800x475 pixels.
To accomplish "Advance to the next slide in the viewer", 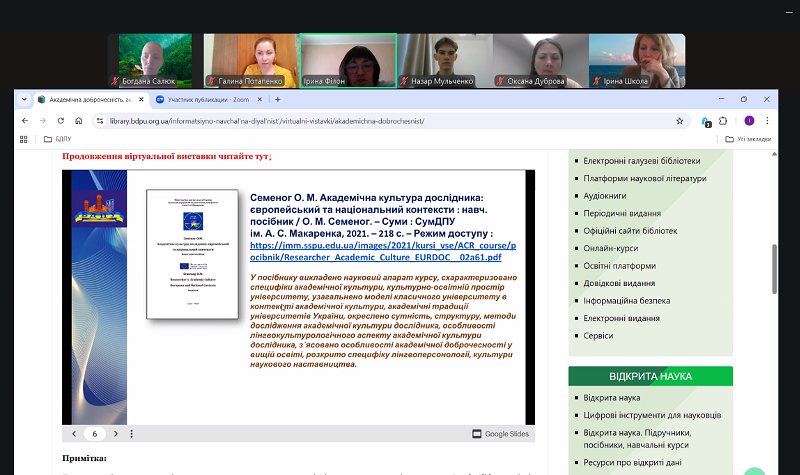I will click(116, 434).
